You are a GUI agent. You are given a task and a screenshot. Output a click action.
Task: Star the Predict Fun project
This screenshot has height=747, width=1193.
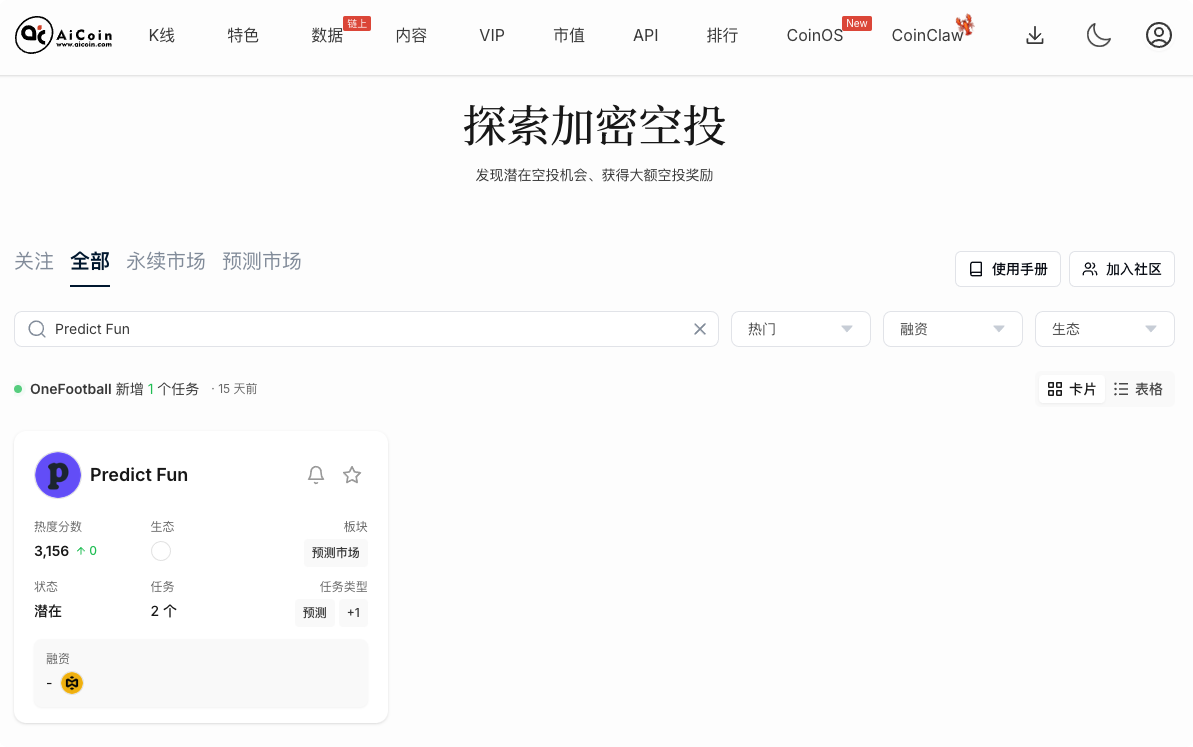352,475
